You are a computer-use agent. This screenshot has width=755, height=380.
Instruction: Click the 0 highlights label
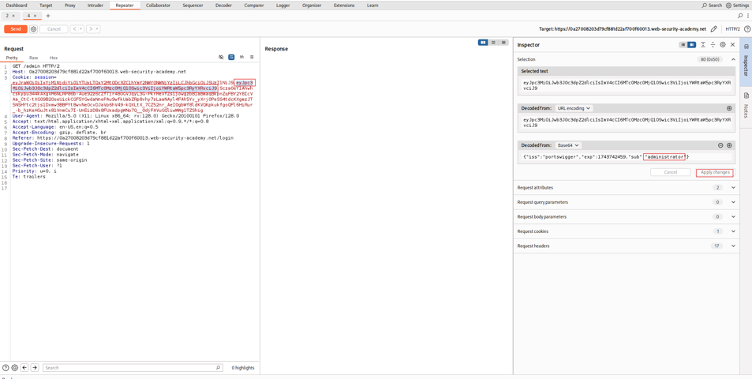[243, 367]
